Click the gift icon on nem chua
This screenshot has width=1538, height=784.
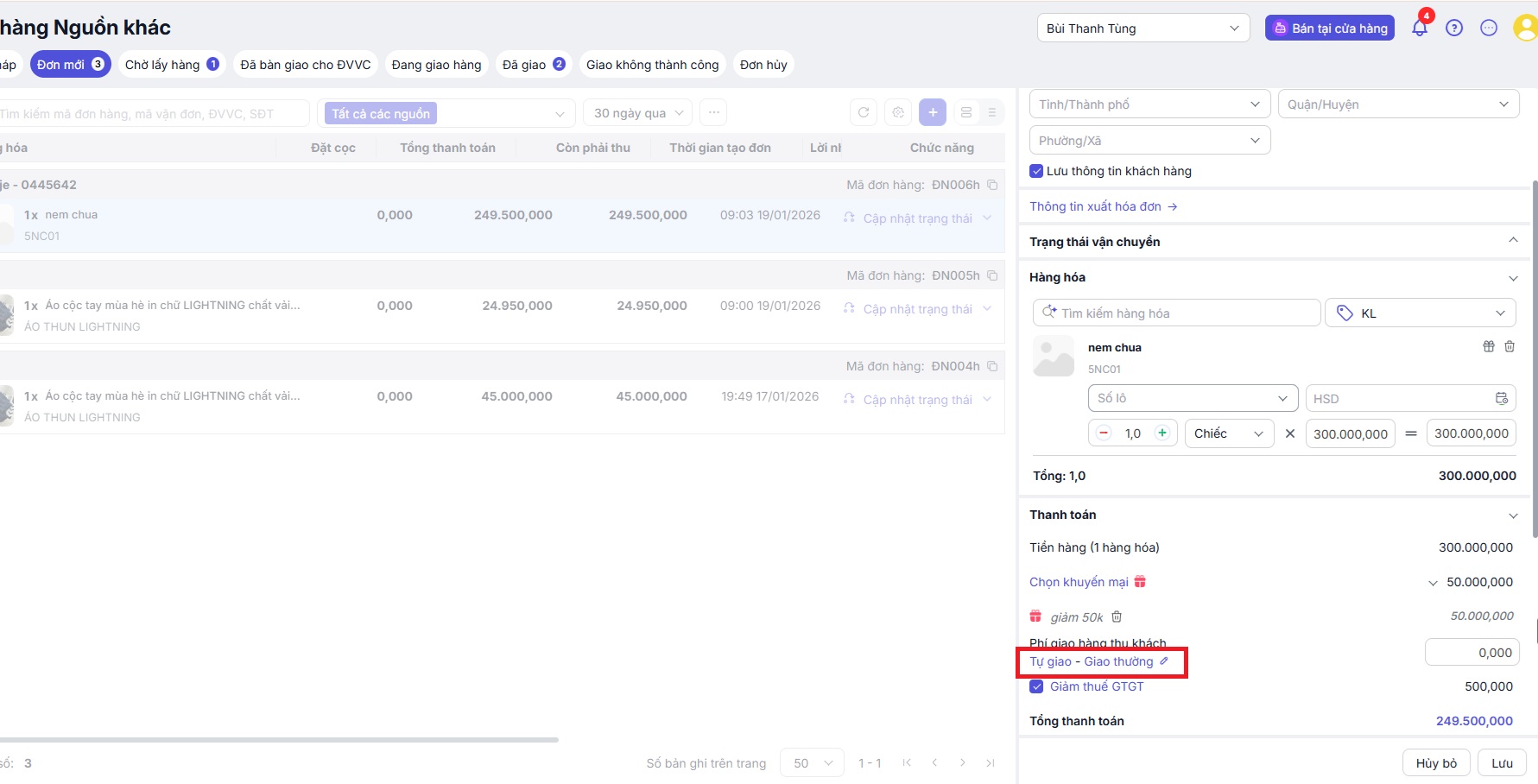point(1489,346)
